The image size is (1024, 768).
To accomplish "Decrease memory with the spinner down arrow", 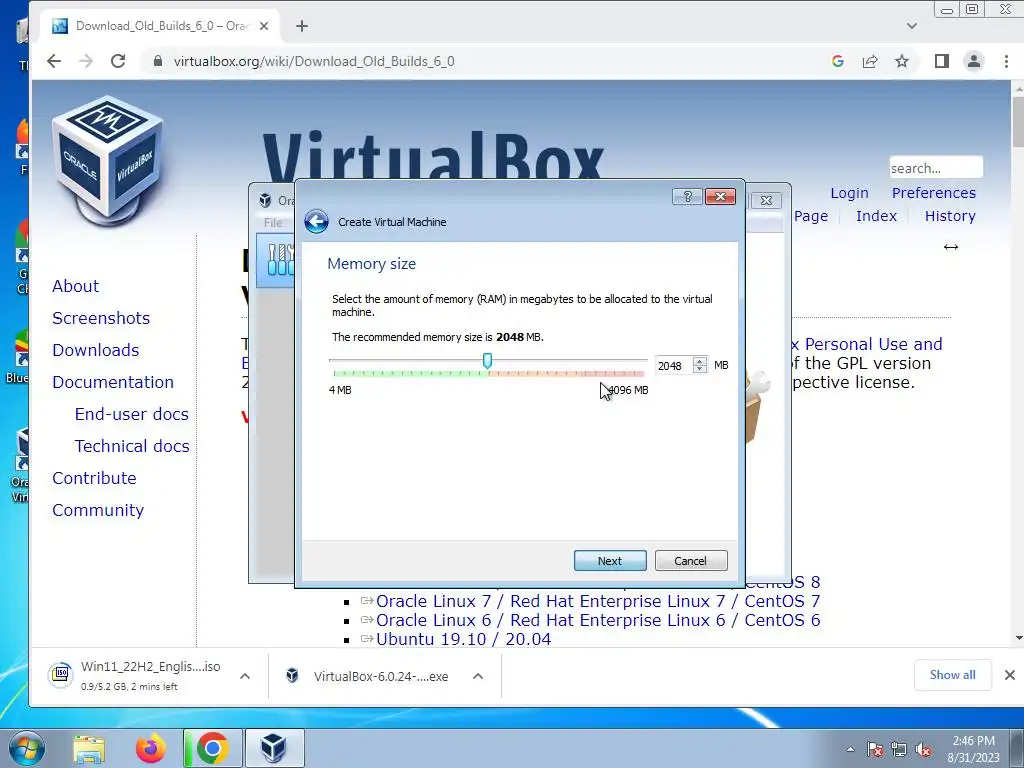I will pos(700,369).
